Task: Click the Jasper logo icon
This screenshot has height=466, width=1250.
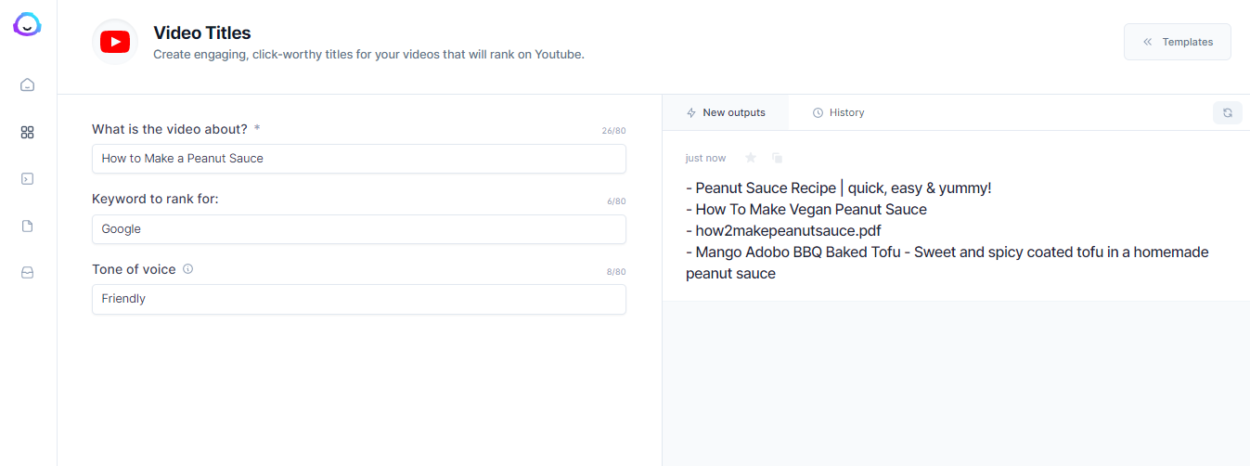Action: coord(27,25)
